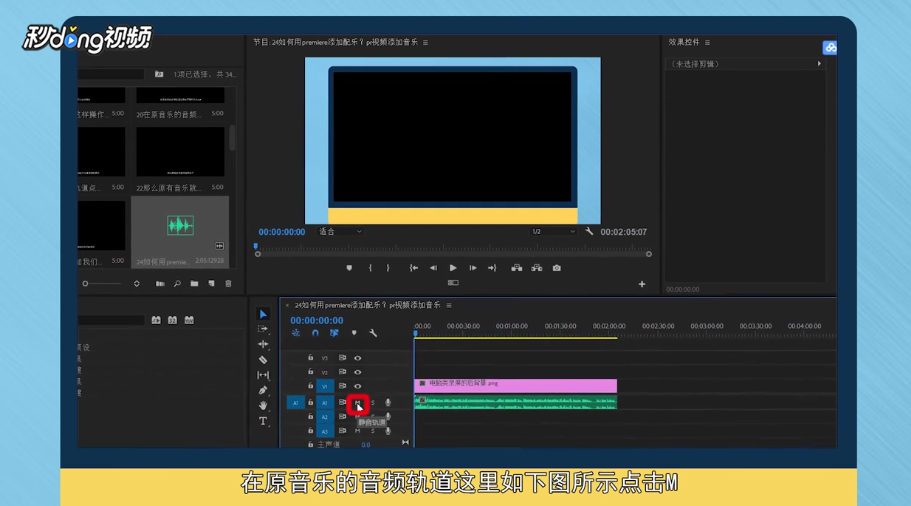Select the Slip tool
The image size is (911, 506).
(x=263, y=375)
